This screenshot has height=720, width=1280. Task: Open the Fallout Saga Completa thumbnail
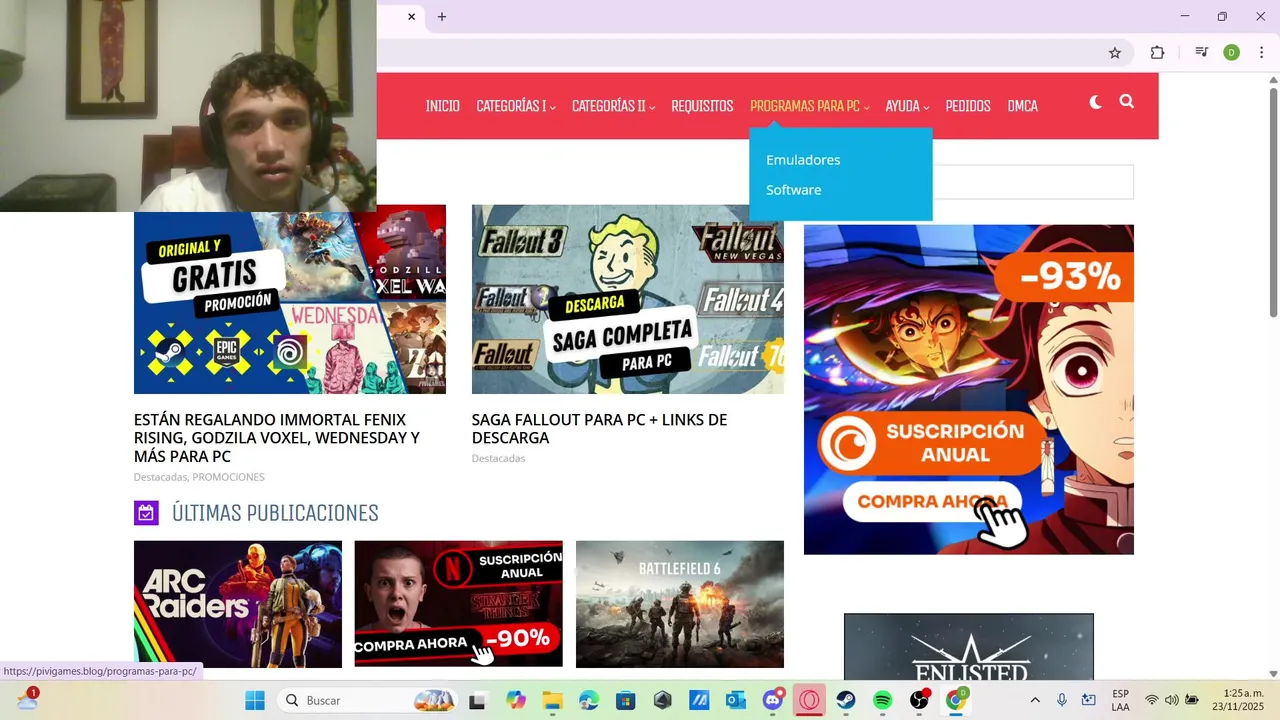628,299
